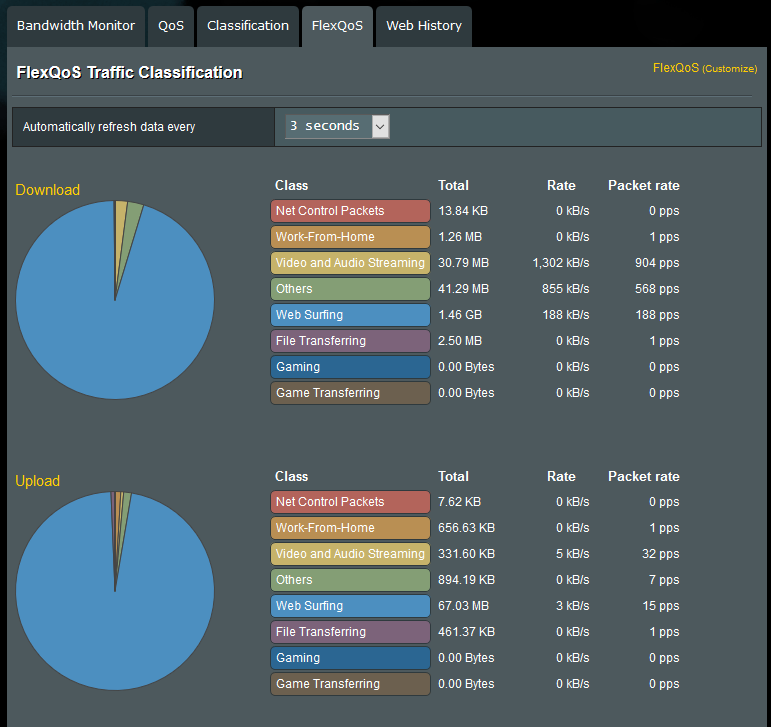This screenshot has width=771, height=727.
Task: Click the 2.50 MB File Transferring total
Action: (x=460, y=341)
